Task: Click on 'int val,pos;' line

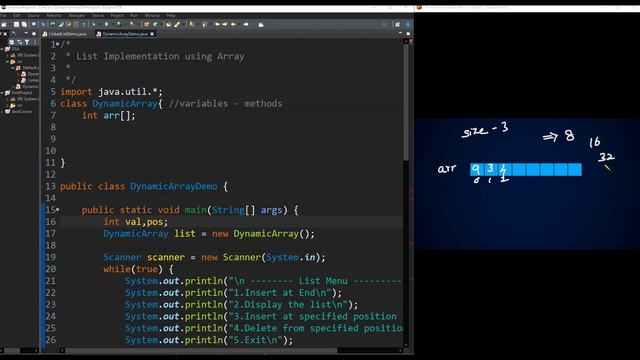Action: 136,222
